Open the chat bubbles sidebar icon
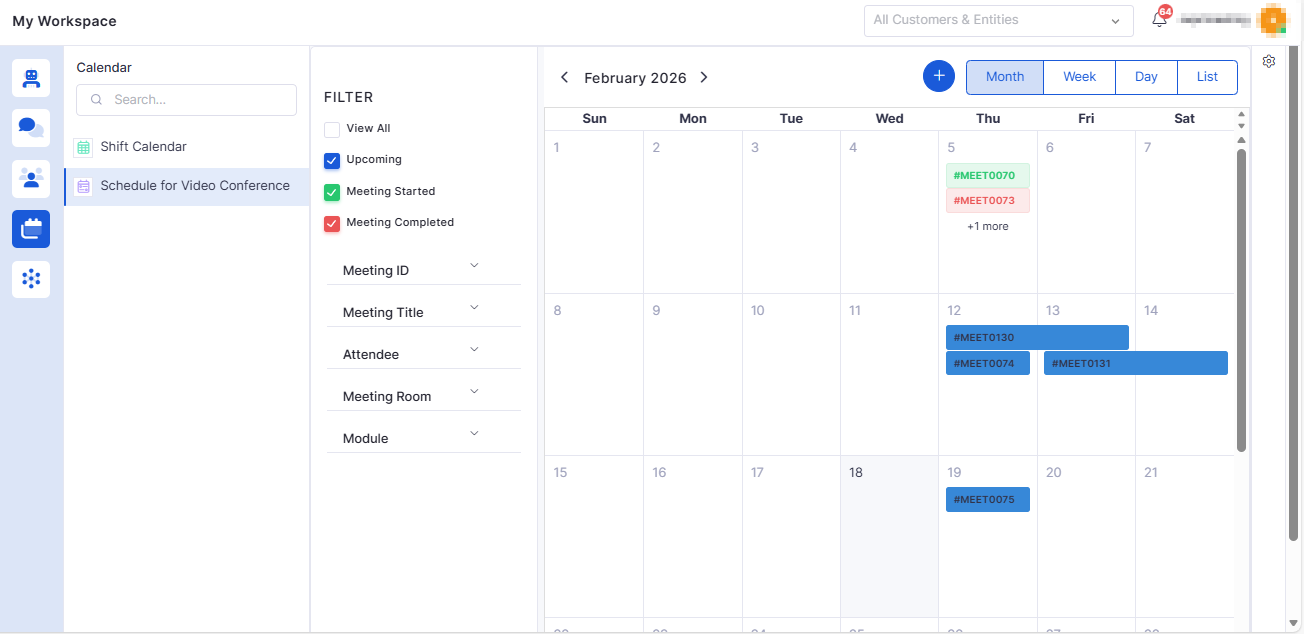Screen dimensions: 1304x634 coord(31,128)
